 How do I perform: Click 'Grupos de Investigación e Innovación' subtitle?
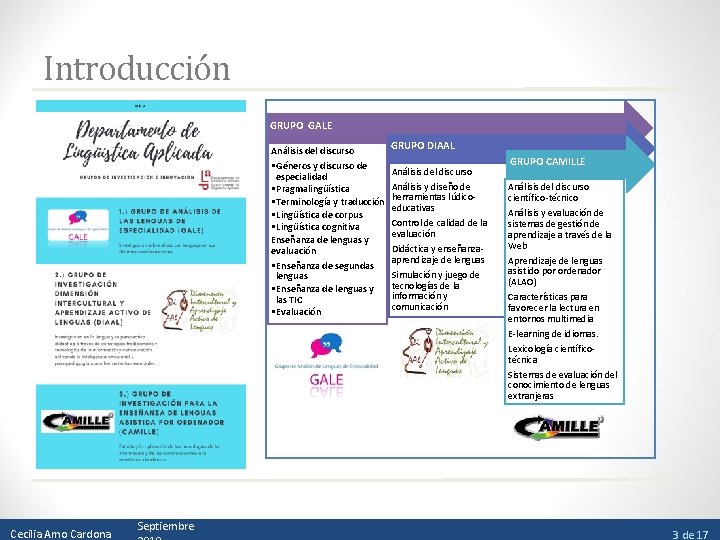(x=137, y=177)
